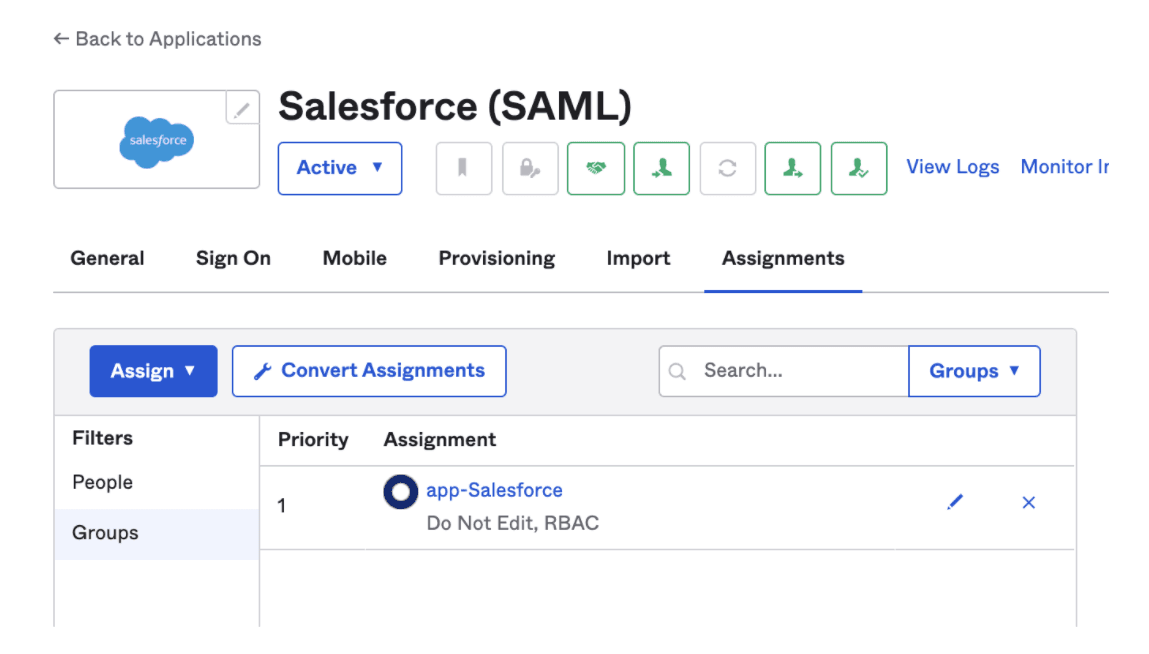Remove the app-Salesforce assignment with X icon
The height and width of the screenshot is (654, 1149).
1028,503
